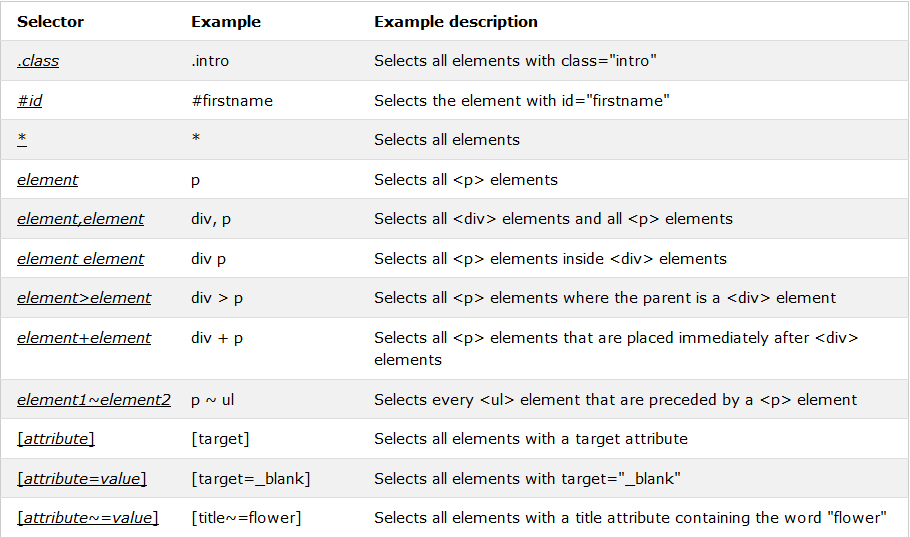This screenshot has width=910, height=537.
Task: Open the [attribute~=value] selector link
Action: click(88, 518)
